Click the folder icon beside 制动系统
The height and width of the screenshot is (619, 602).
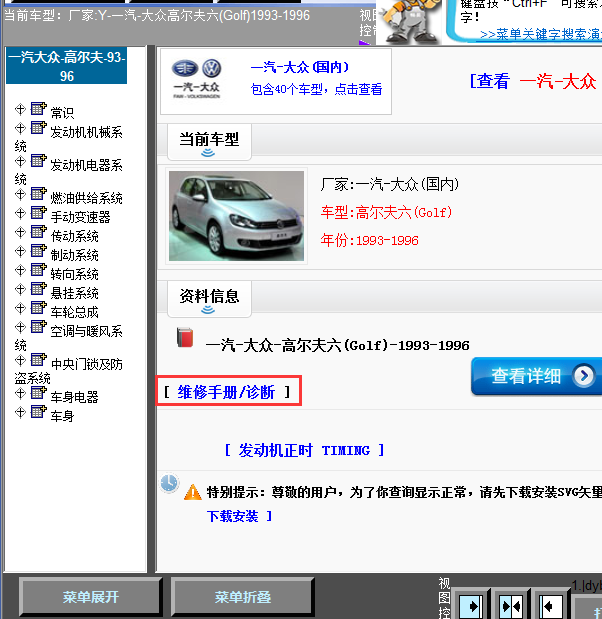click(39, 251)
